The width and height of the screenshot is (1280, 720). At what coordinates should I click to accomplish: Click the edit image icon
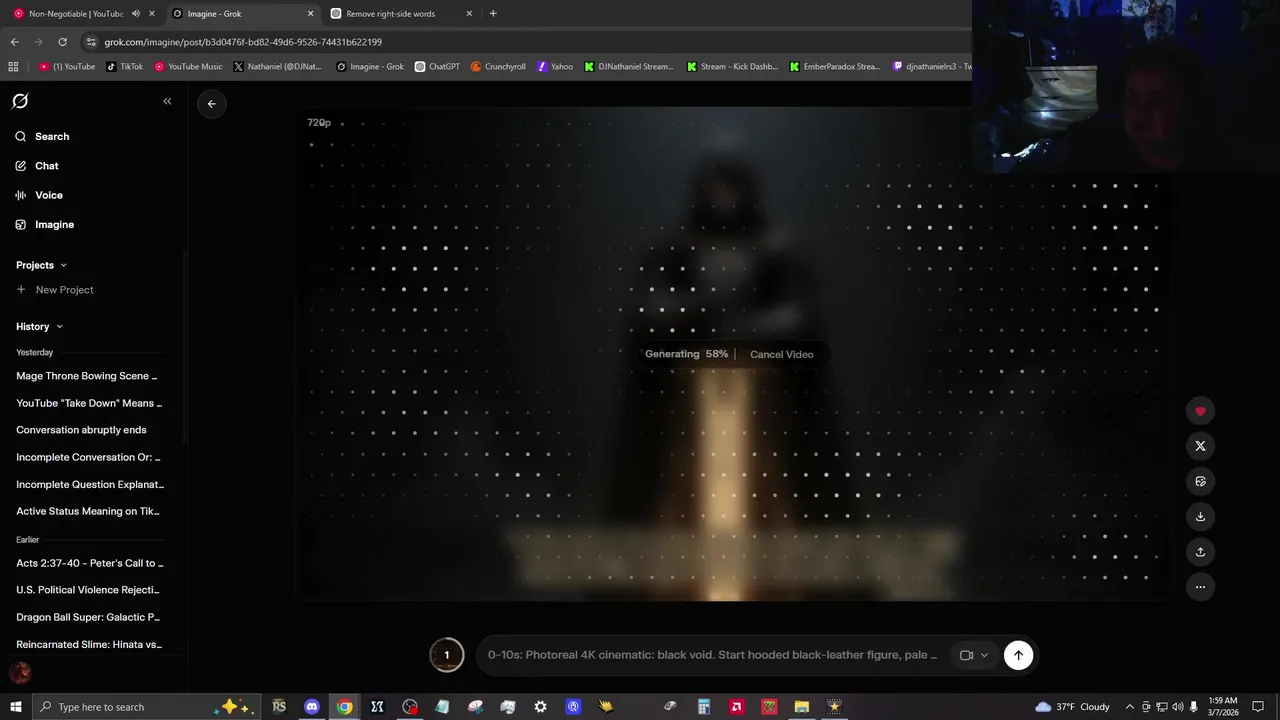click(1200, 481)
